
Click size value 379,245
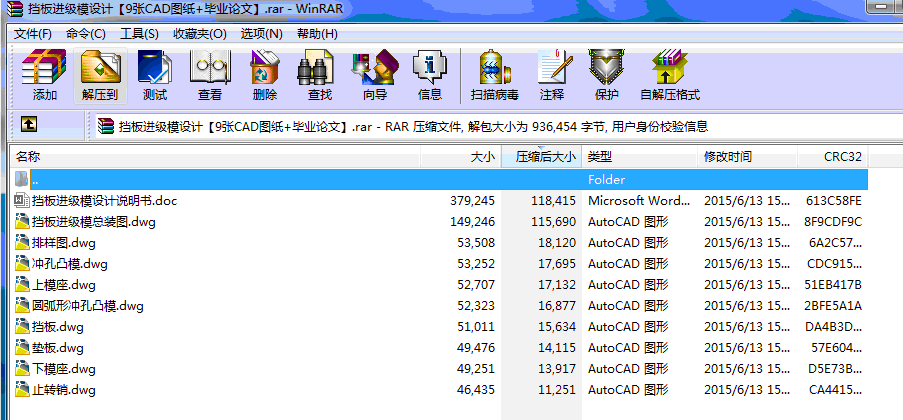coord(472,200)
